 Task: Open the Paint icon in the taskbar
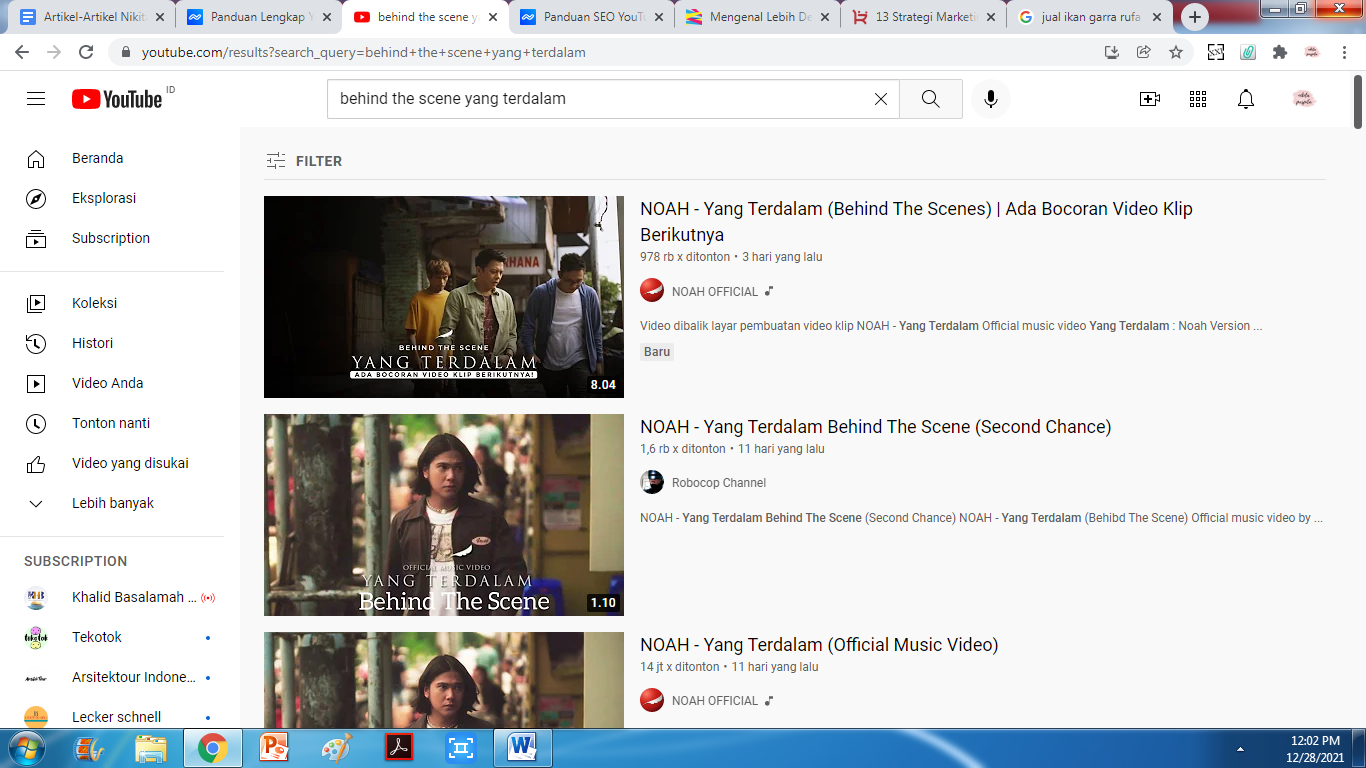coord(336,748)
